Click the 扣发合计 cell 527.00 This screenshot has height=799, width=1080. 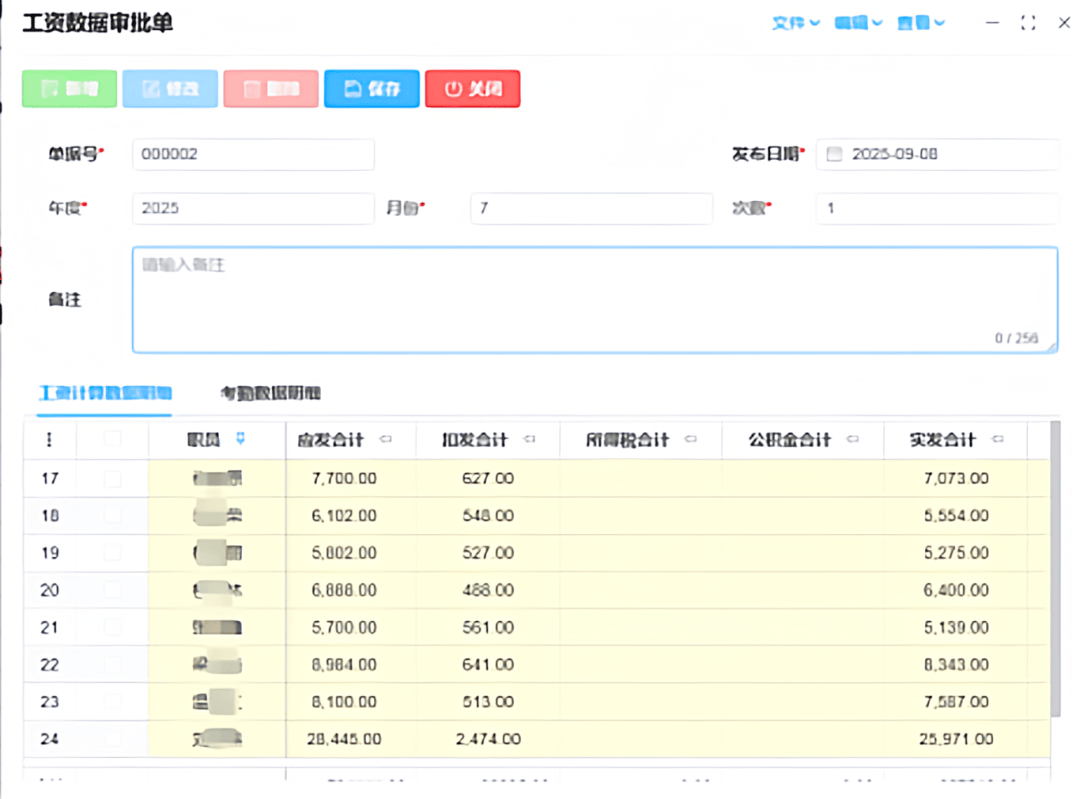(x=488, y=553)
